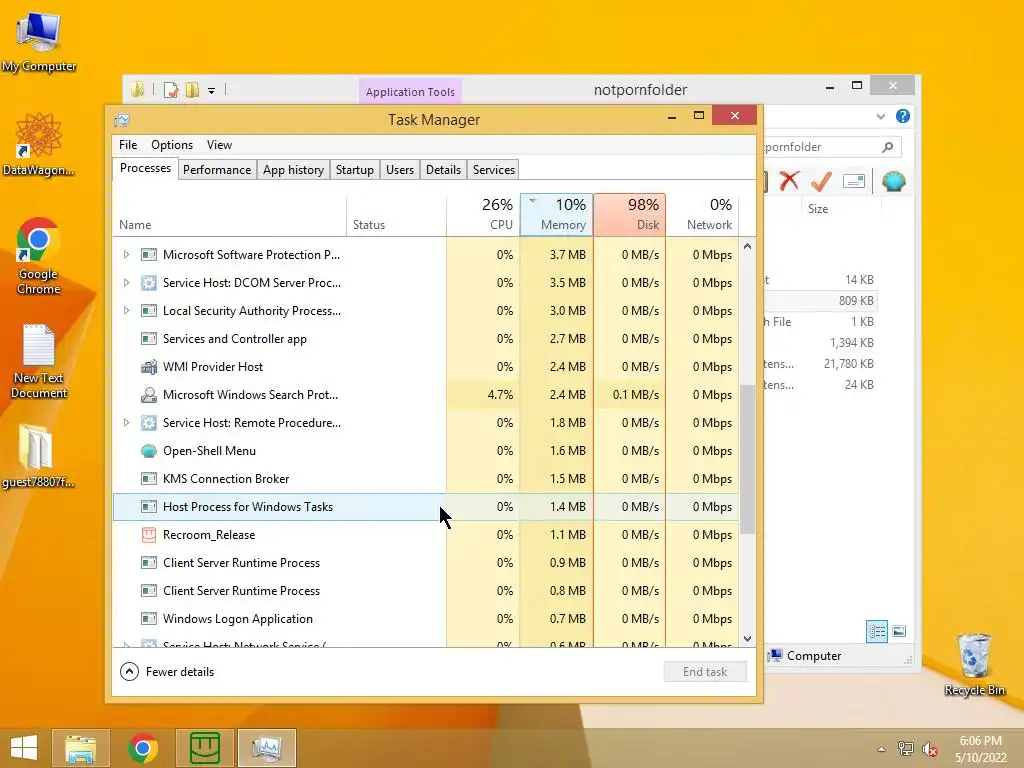Image resolution: width=1024 pixels, height=768 pixels.
Task: Click the taskbar clock showing 6:06 PM
Action: [x=980, y=749]
